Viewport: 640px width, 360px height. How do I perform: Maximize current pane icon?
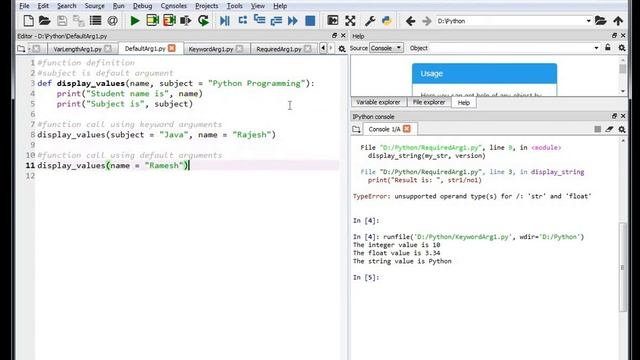click(333, 21)
